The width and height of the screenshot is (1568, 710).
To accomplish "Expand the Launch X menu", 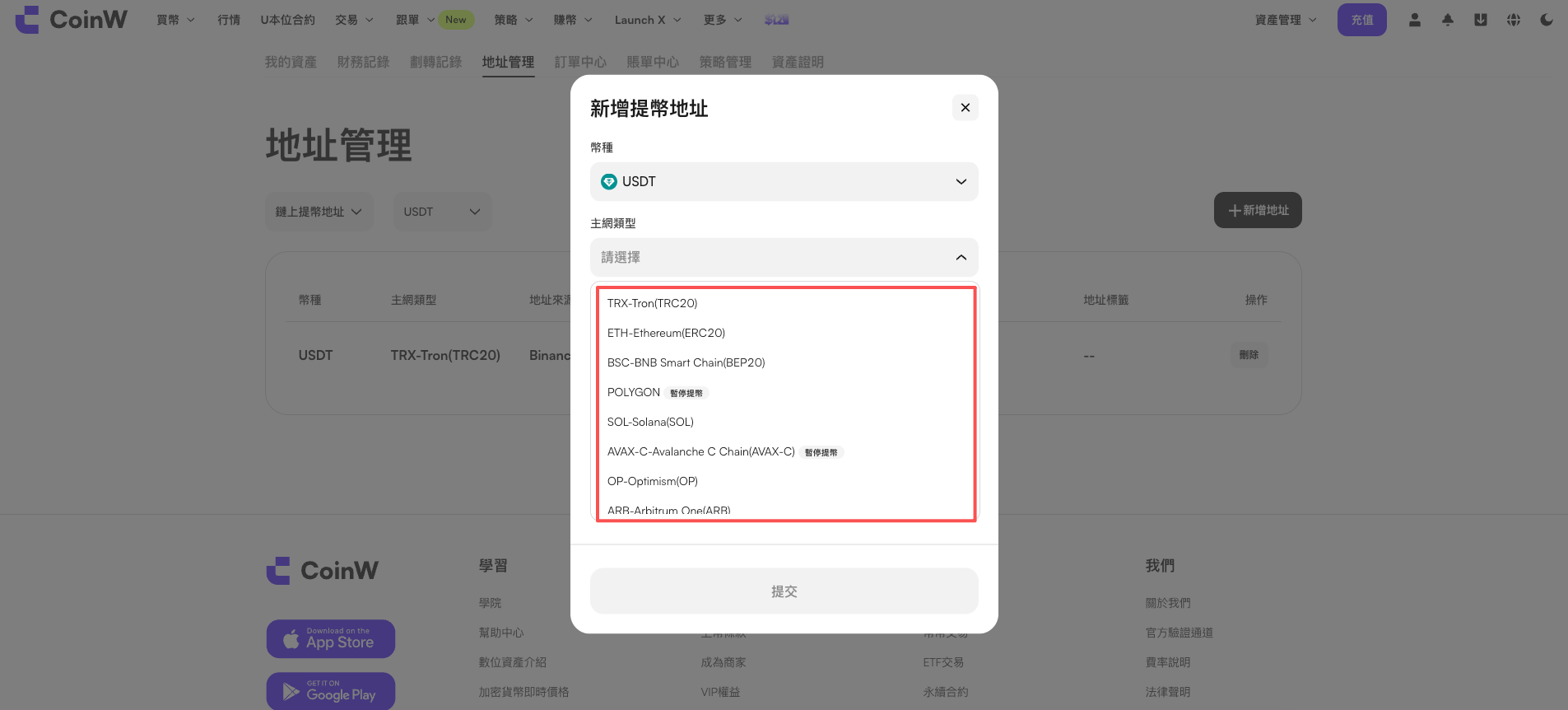I will (x=648, y=20).
